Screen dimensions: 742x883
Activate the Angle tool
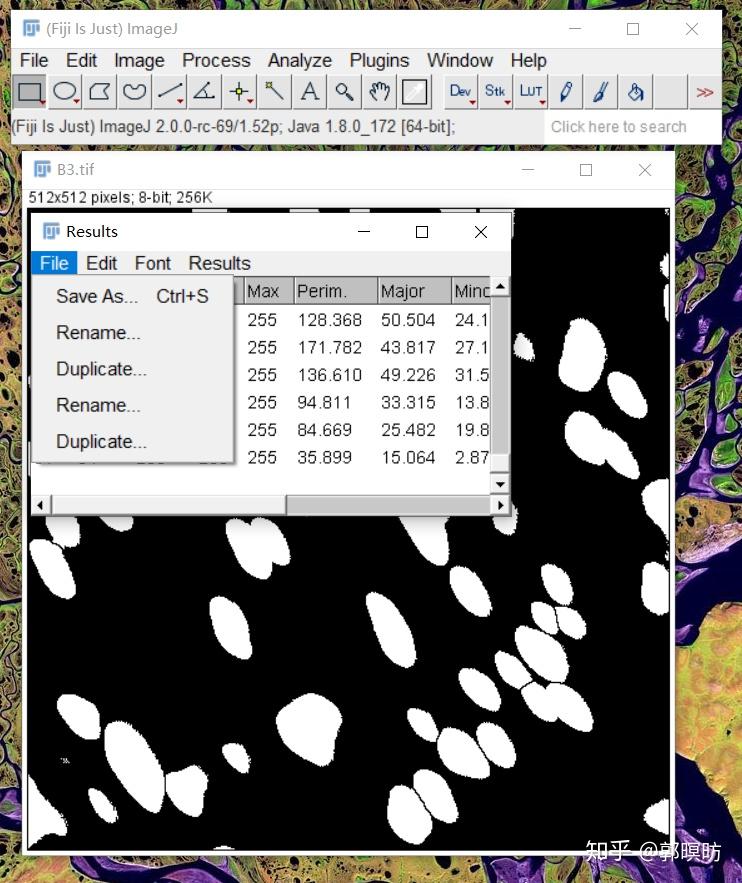pos(204,93)
